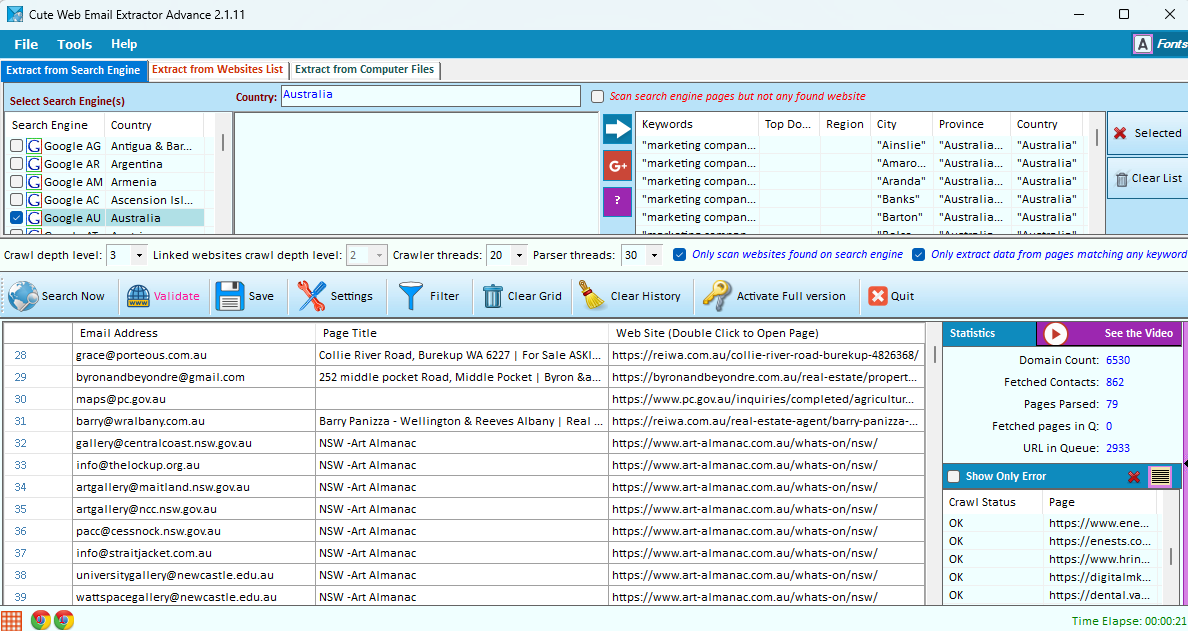Expand the Crawler threads dropdown
The height and width of the screenshot is (631, 1188).
tap(518, 255)
